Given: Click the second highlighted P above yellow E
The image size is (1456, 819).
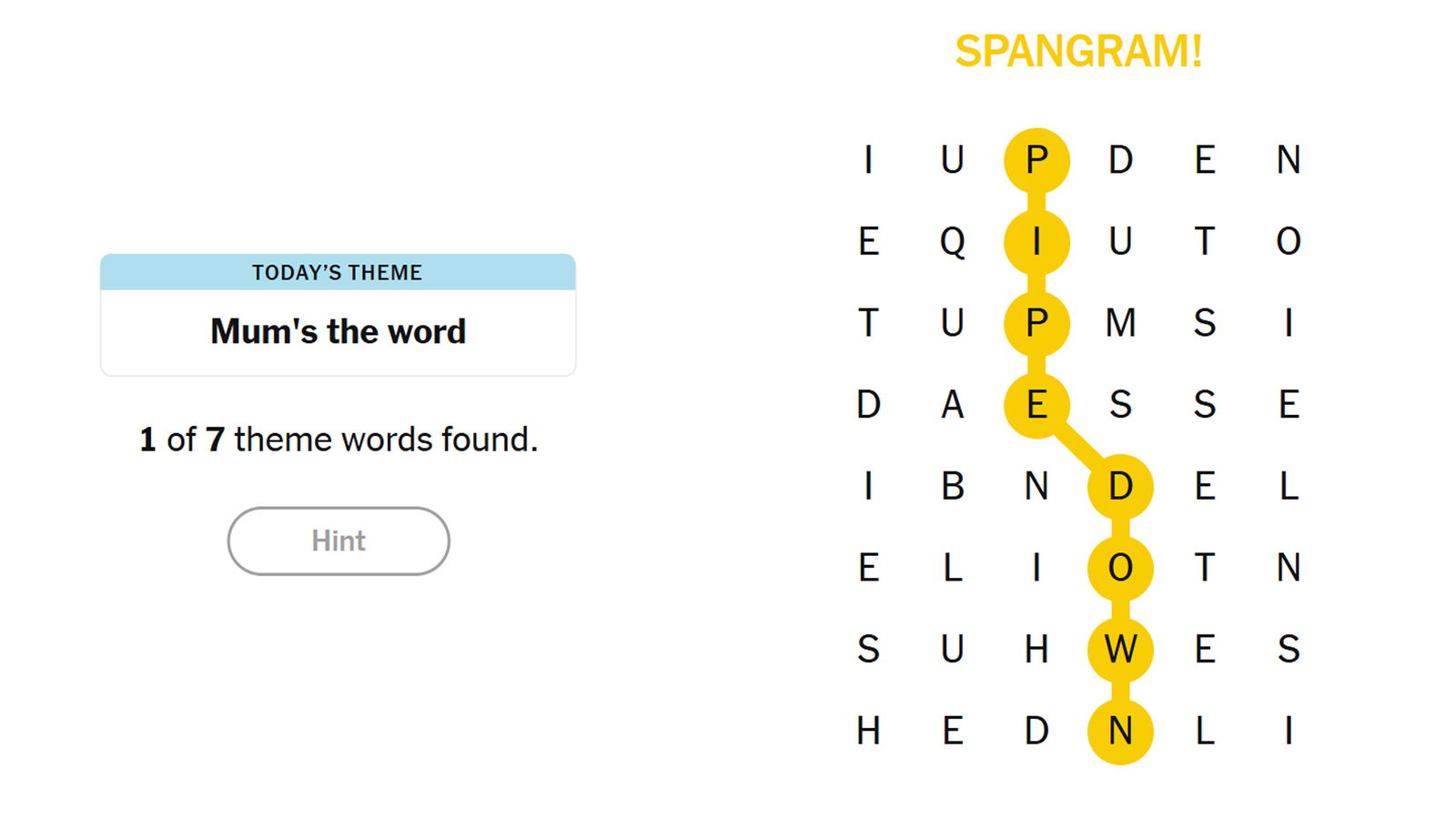Looking at the screenshot, I should [1036, 323].
